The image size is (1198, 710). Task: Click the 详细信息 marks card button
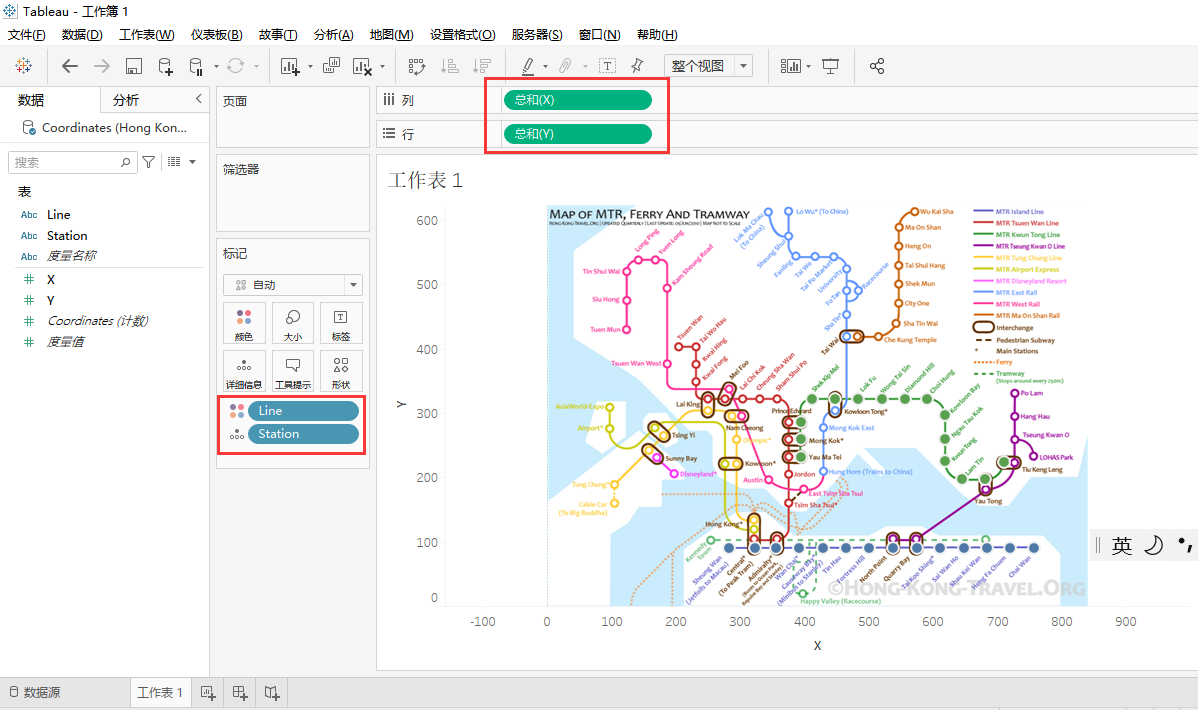pyautogui.click(x=244, y=372)
